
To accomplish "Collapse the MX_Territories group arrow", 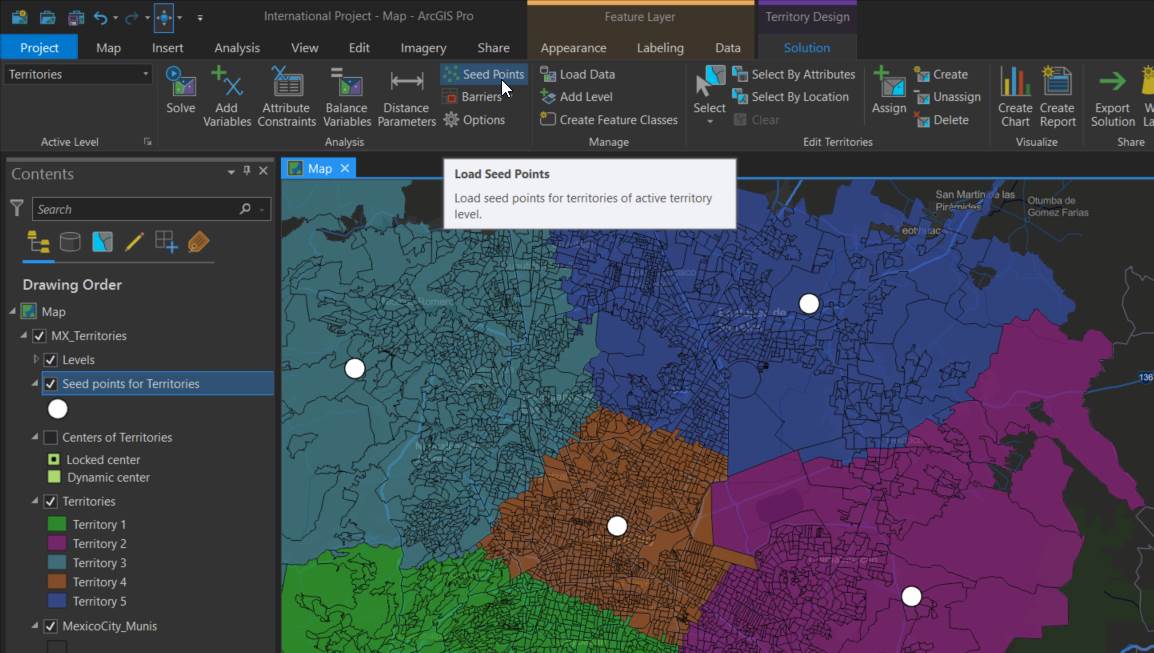I will click(x=24, y=335).
